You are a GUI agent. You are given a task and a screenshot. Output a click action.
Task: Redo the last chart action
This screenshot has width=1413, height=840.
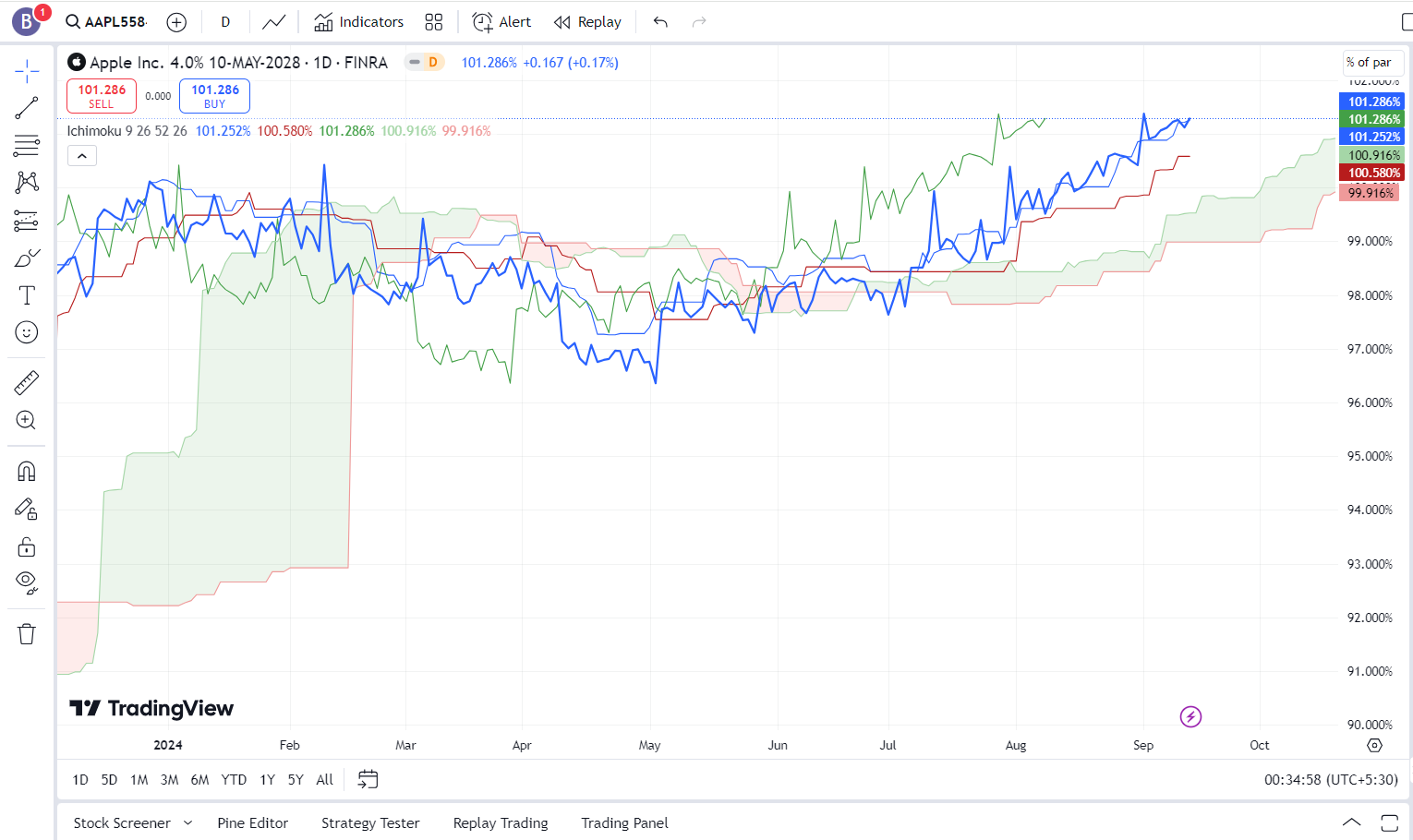coord(699,22)
